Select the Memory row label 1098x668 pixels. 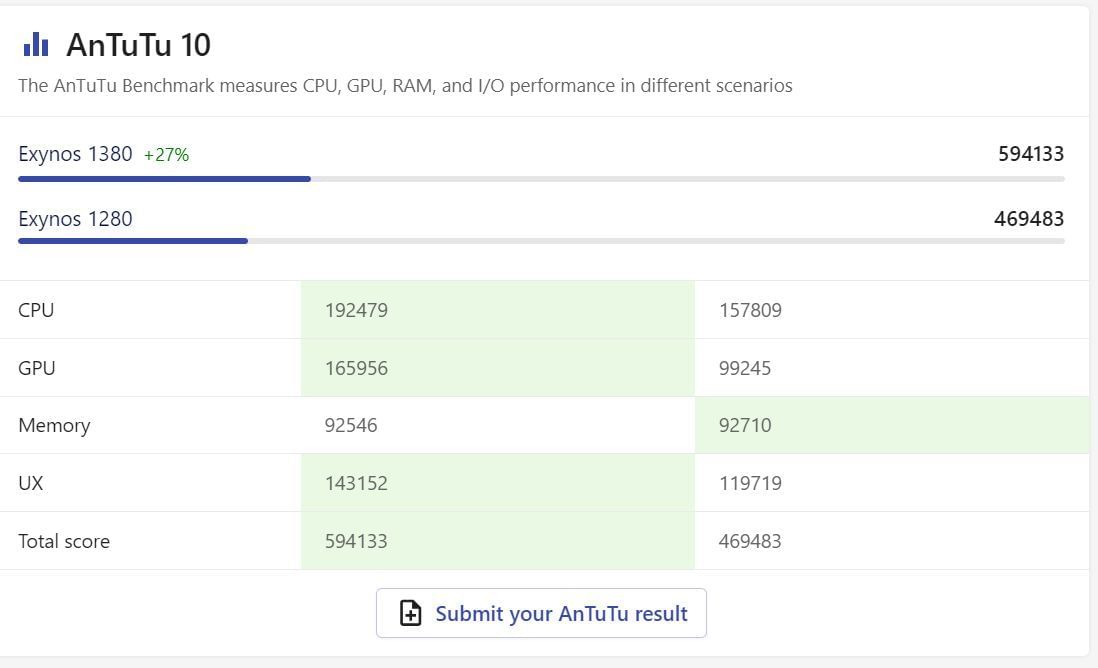click(54, 425)
